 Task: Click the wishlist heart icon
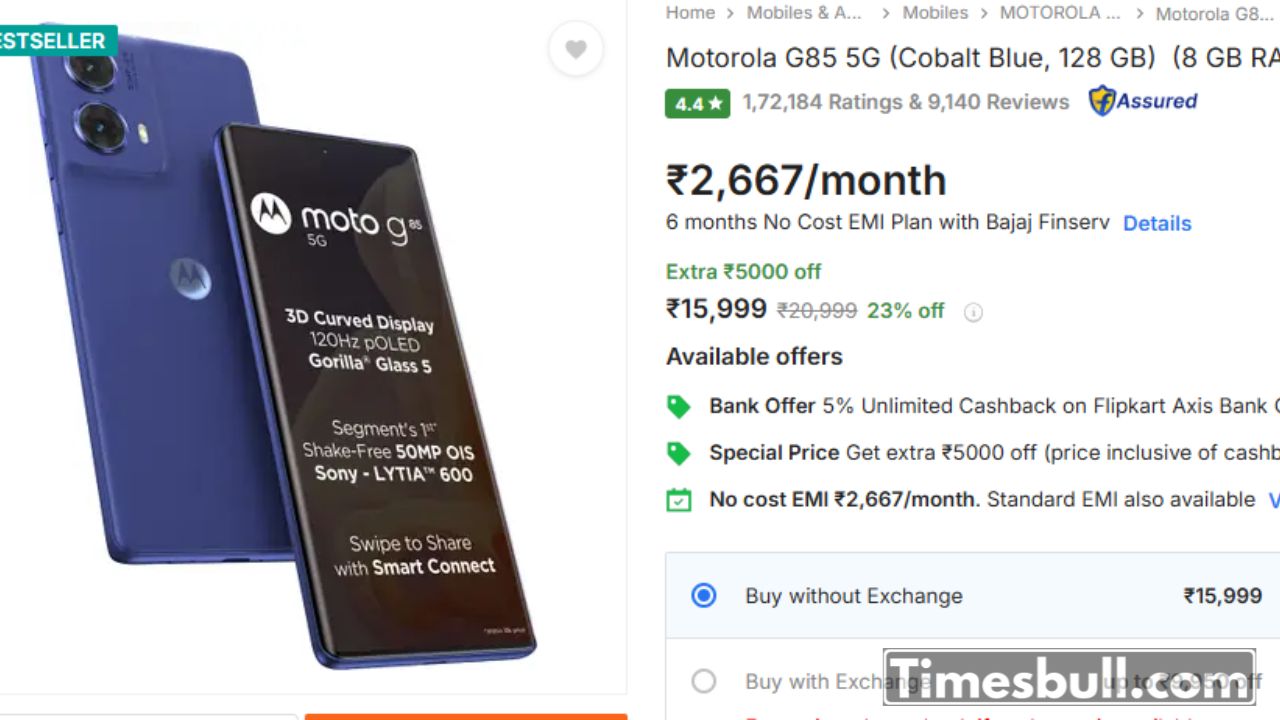575,49
